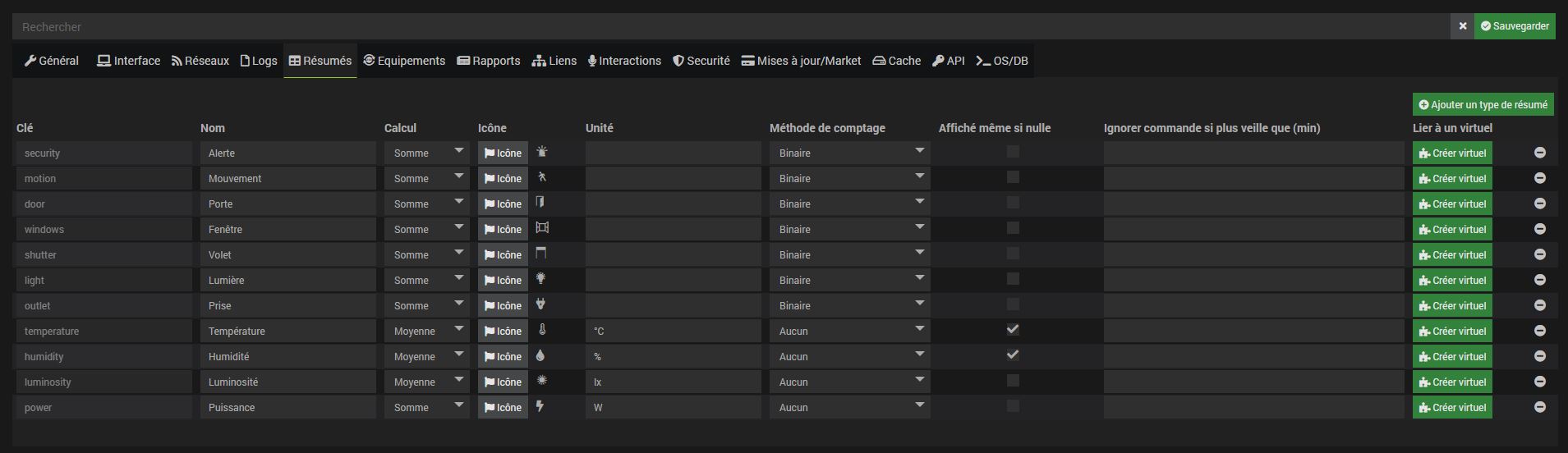Remove the power summary row
The image size is (1568, 453).
[1539, 408]
